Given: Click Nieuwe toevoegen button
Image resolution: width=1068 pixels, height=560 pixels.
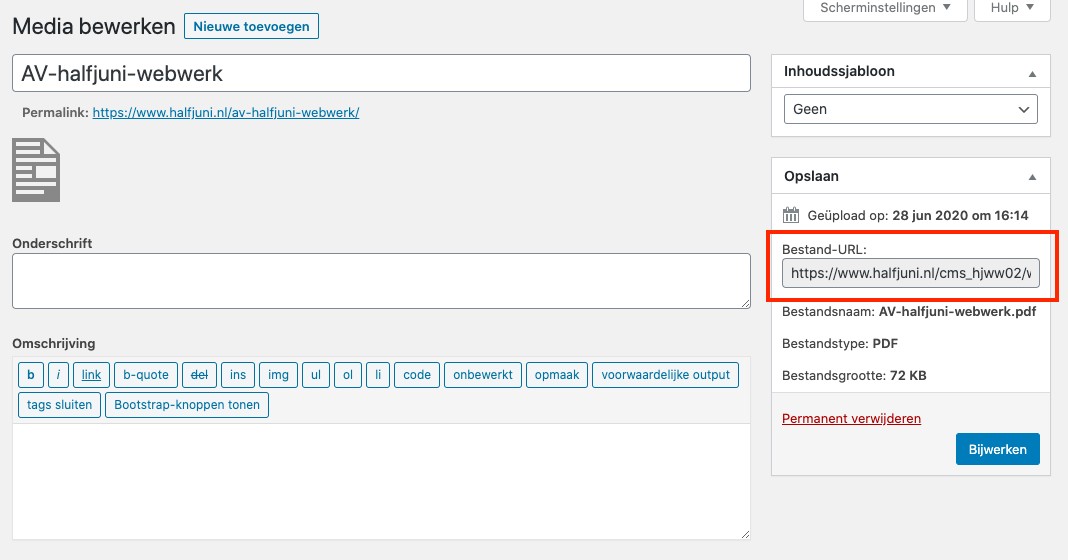Looking at the screenshot, I should [251, 27].
